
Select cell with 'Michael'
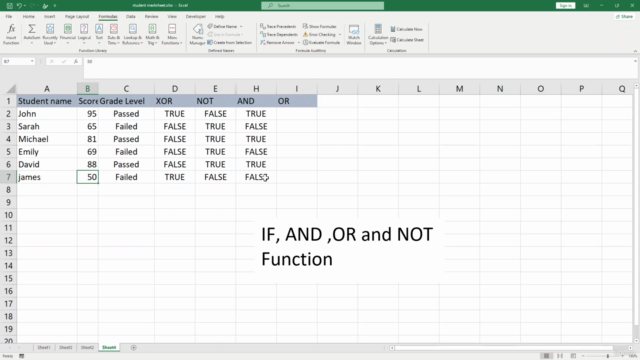[x=47, y=139]
